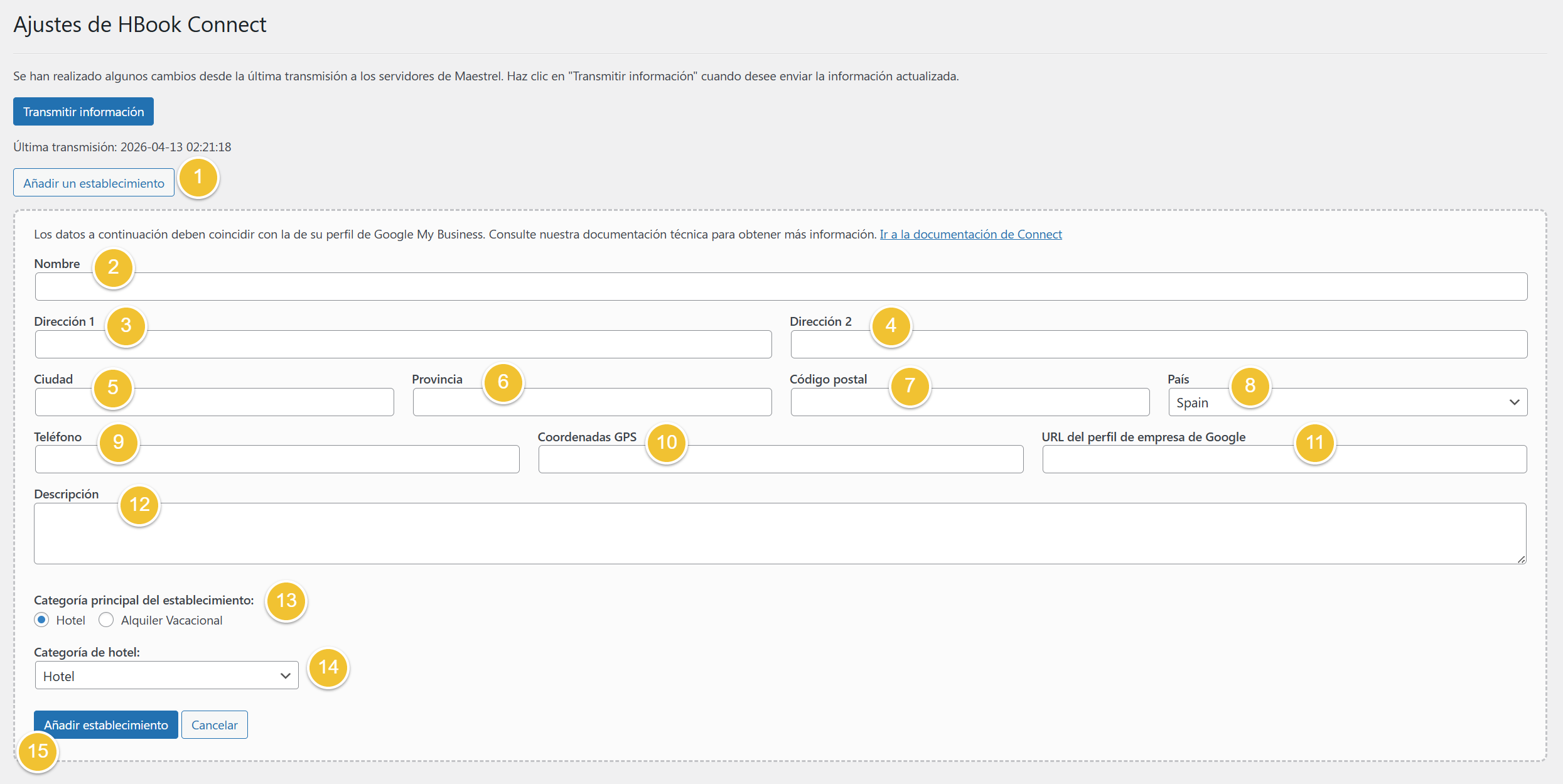Open the Connect documentation link
Viewport: 1563px width, 784px height.
pos(970,234)
